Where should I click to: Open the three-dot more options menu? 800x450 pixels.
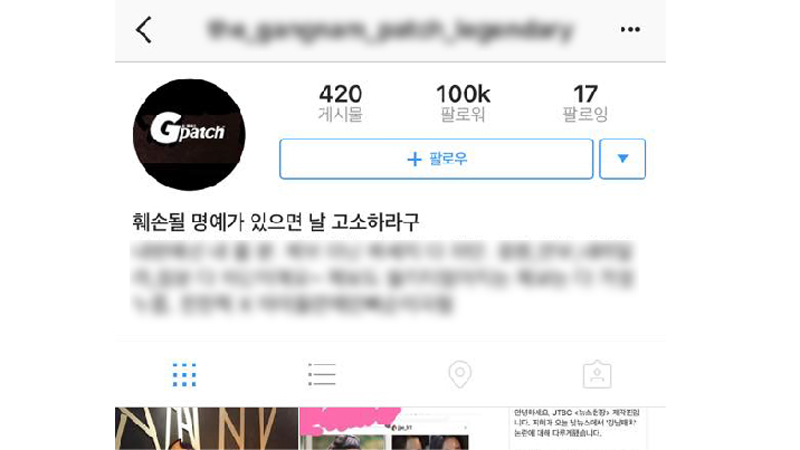point(630,30)
